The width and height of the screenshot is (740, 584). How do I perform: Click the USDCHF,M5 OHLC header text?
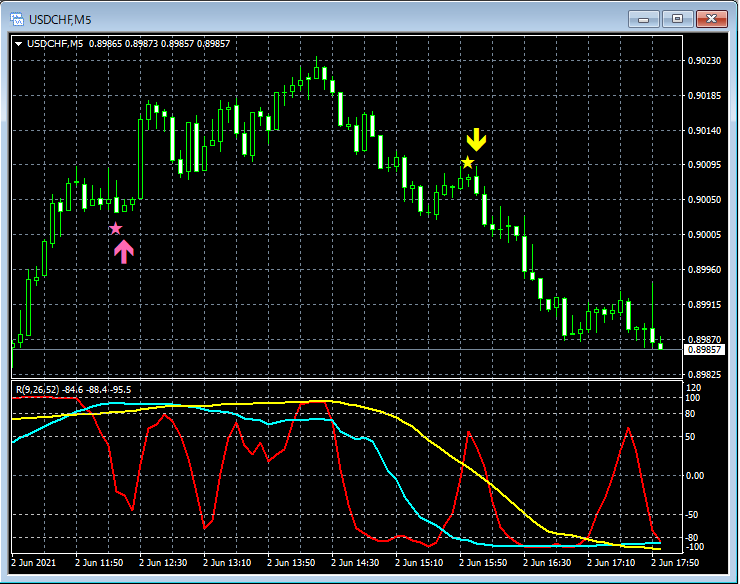(x=128, y=44)
